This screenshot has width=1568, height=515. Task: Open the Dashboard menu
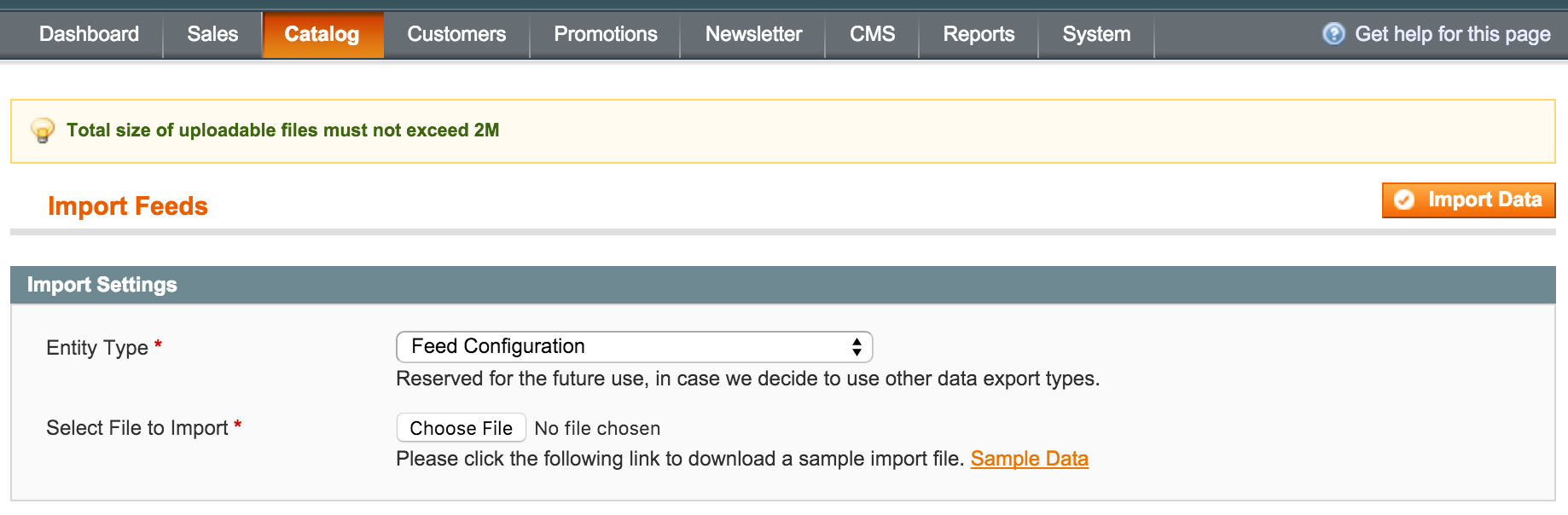coord(89,34)
